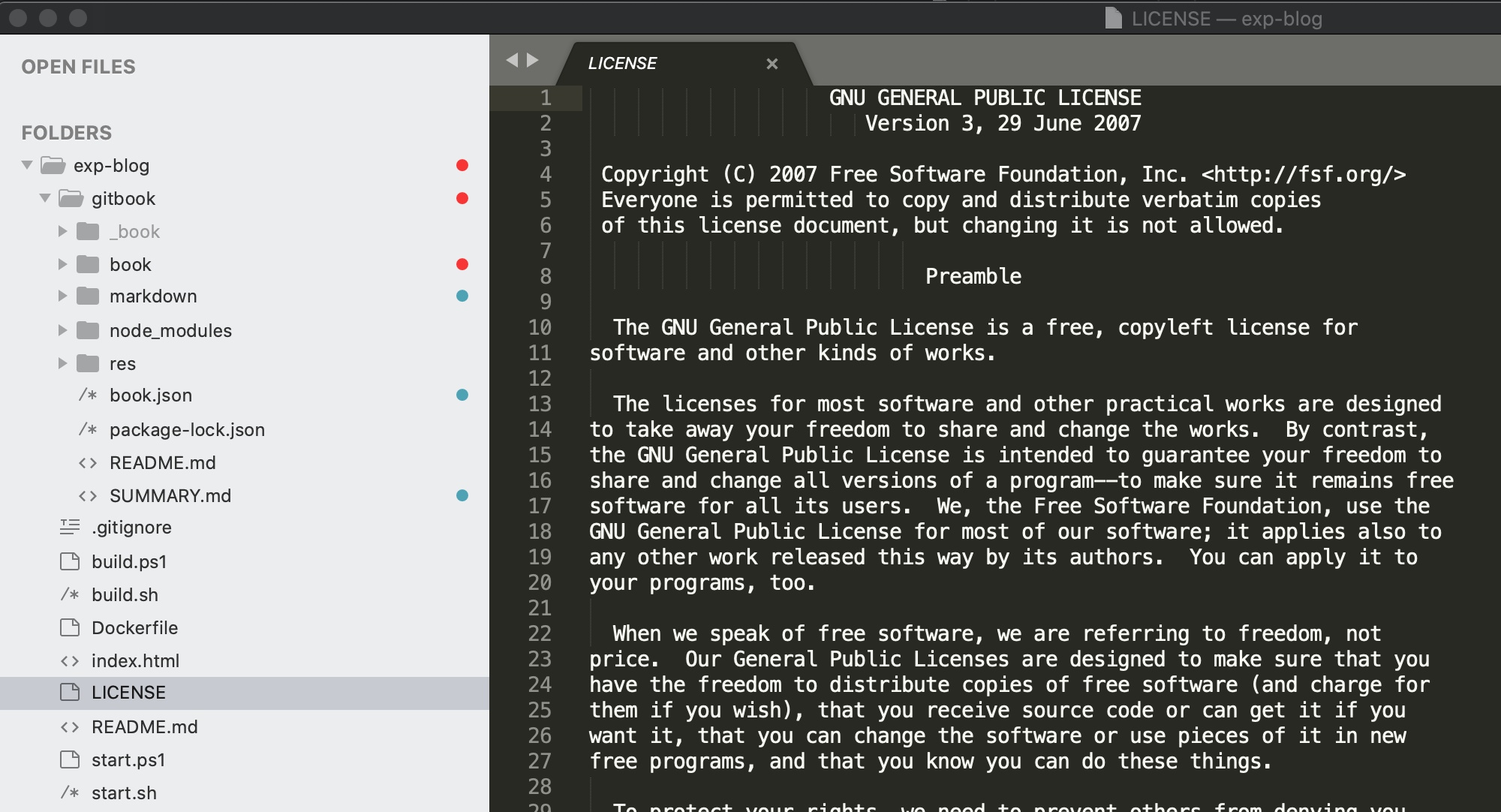
Task: Click the .gitignore lines icon
Action: 70,527
